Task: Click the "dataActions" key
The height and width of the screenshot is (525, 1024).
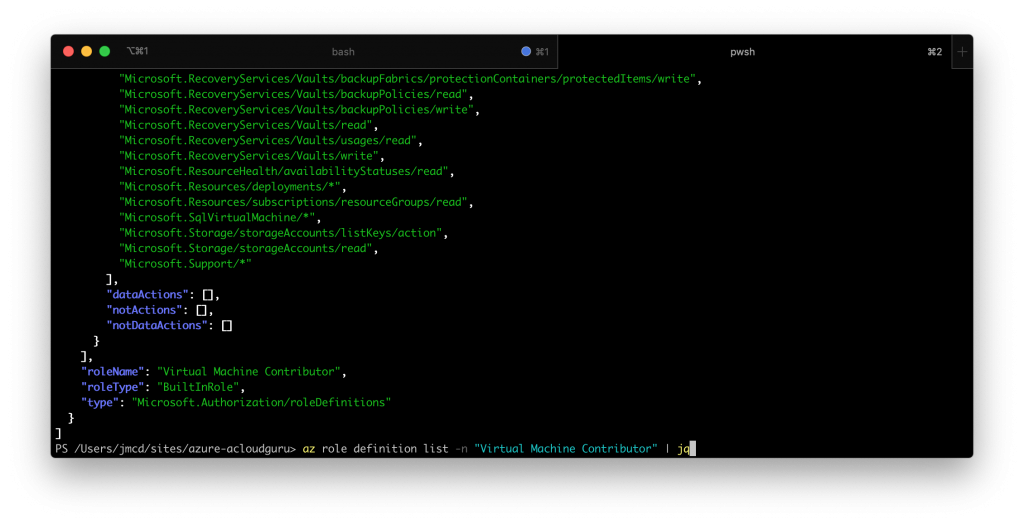Action: click(150, 295)
